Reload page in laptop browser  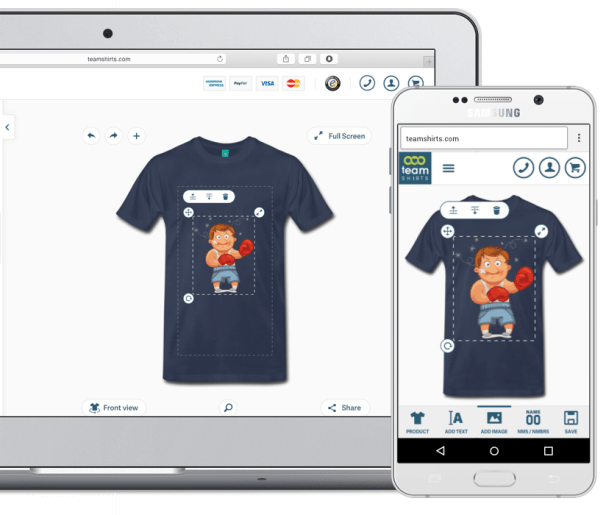[x=220, y=59]
